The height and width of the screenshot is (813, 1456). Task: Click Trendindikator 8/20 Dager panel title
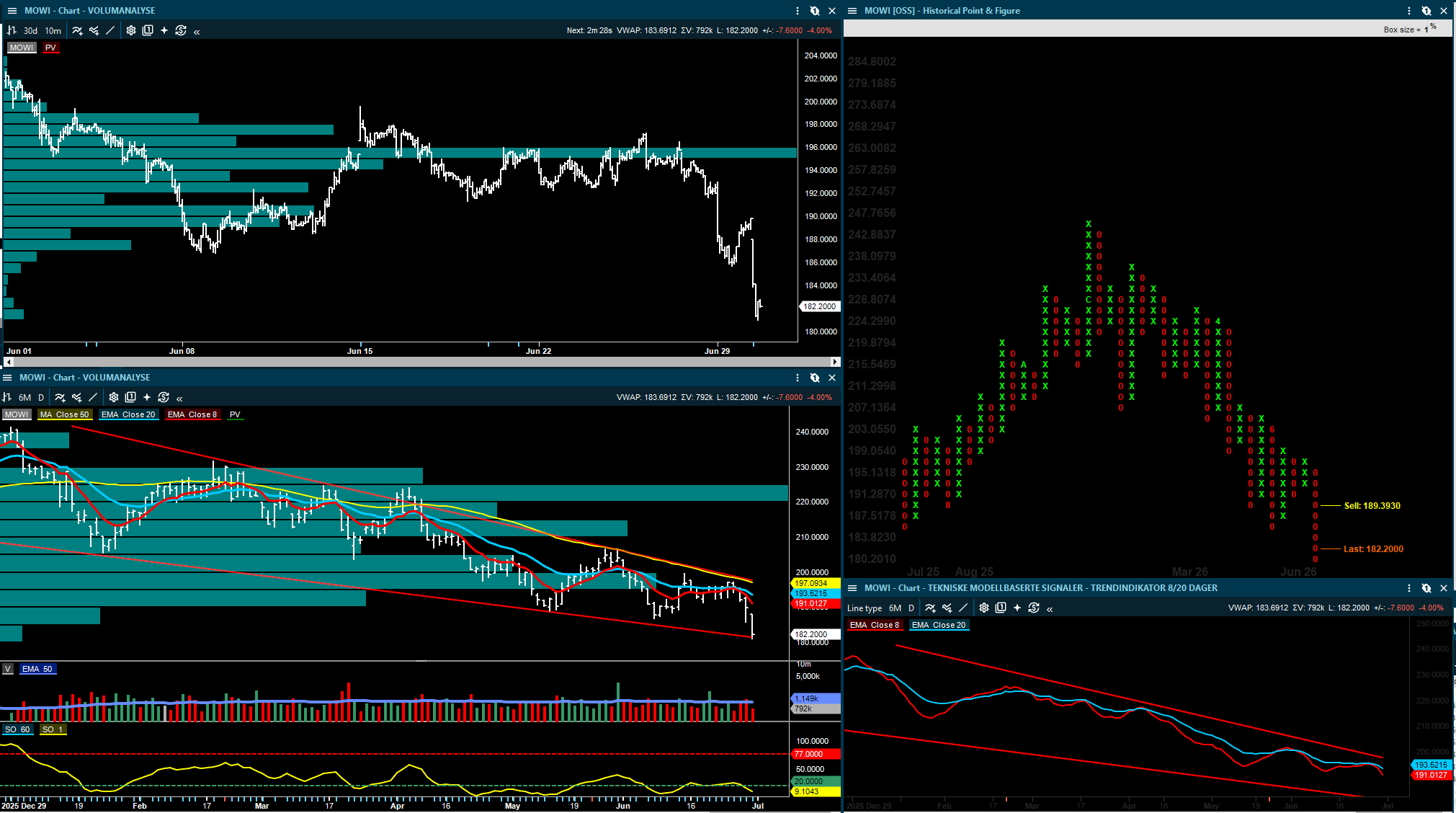[1041, 588]
